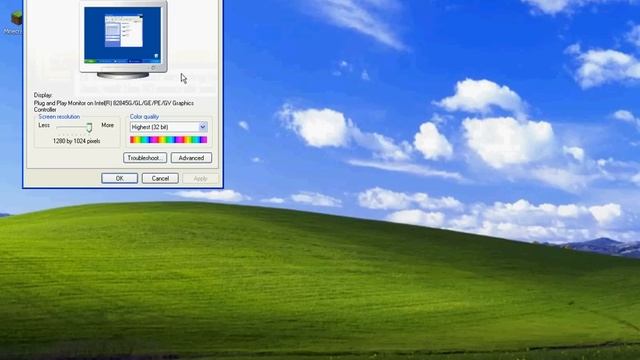Image resolution: width=640 pixels, height=360 pixels.
Task: Select the Minecraft desktop icon
Action: 15,22
